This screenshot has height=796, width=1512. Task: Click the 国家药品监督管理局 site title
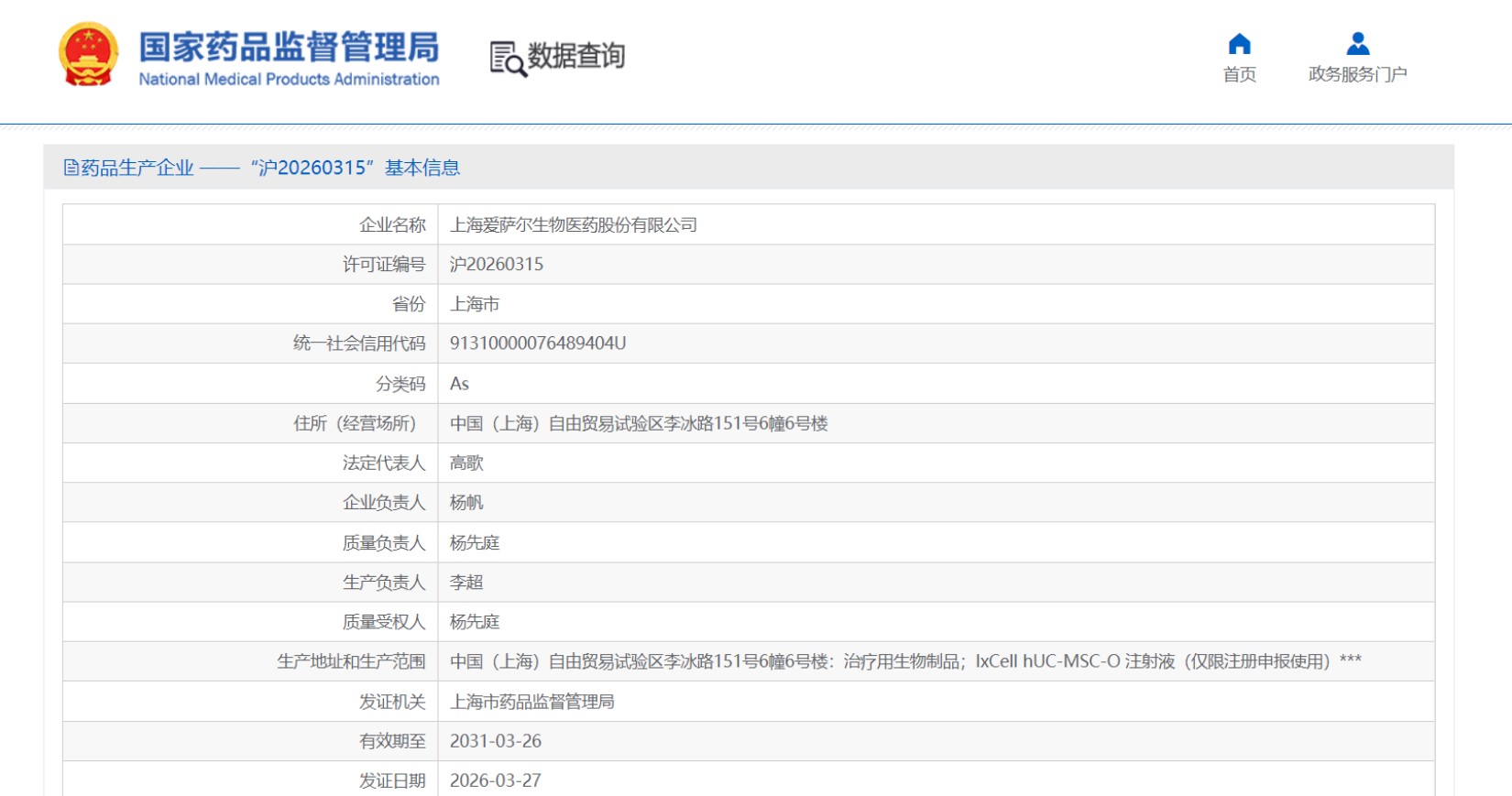(x=289, y=47)
